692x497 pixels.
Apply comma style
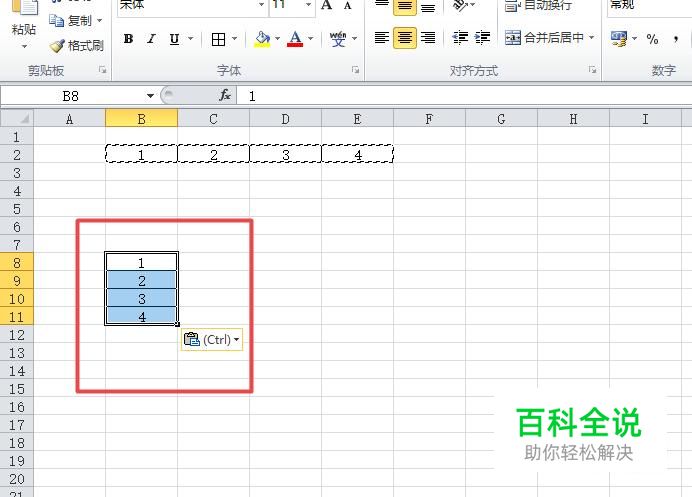point(676,39)
